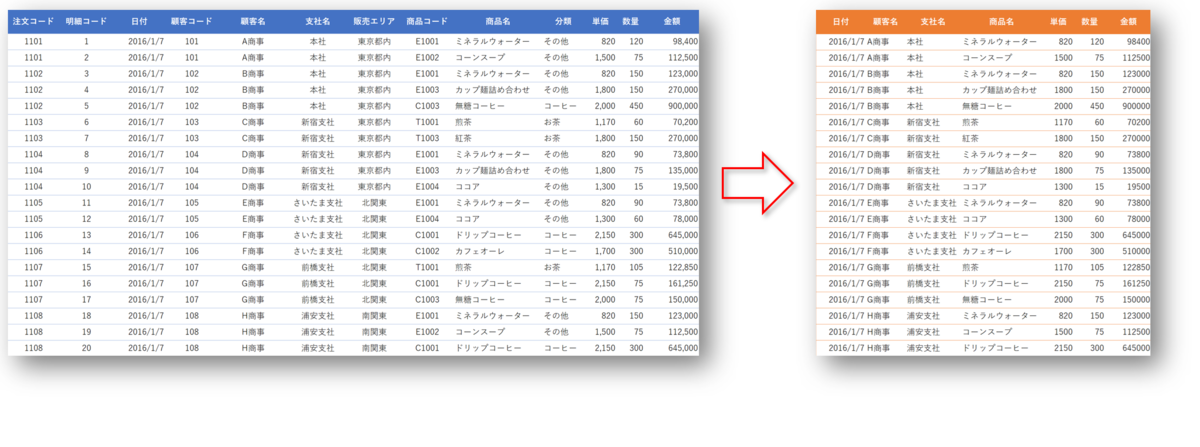Click 支社名 header in orange table

coord(933,21)
